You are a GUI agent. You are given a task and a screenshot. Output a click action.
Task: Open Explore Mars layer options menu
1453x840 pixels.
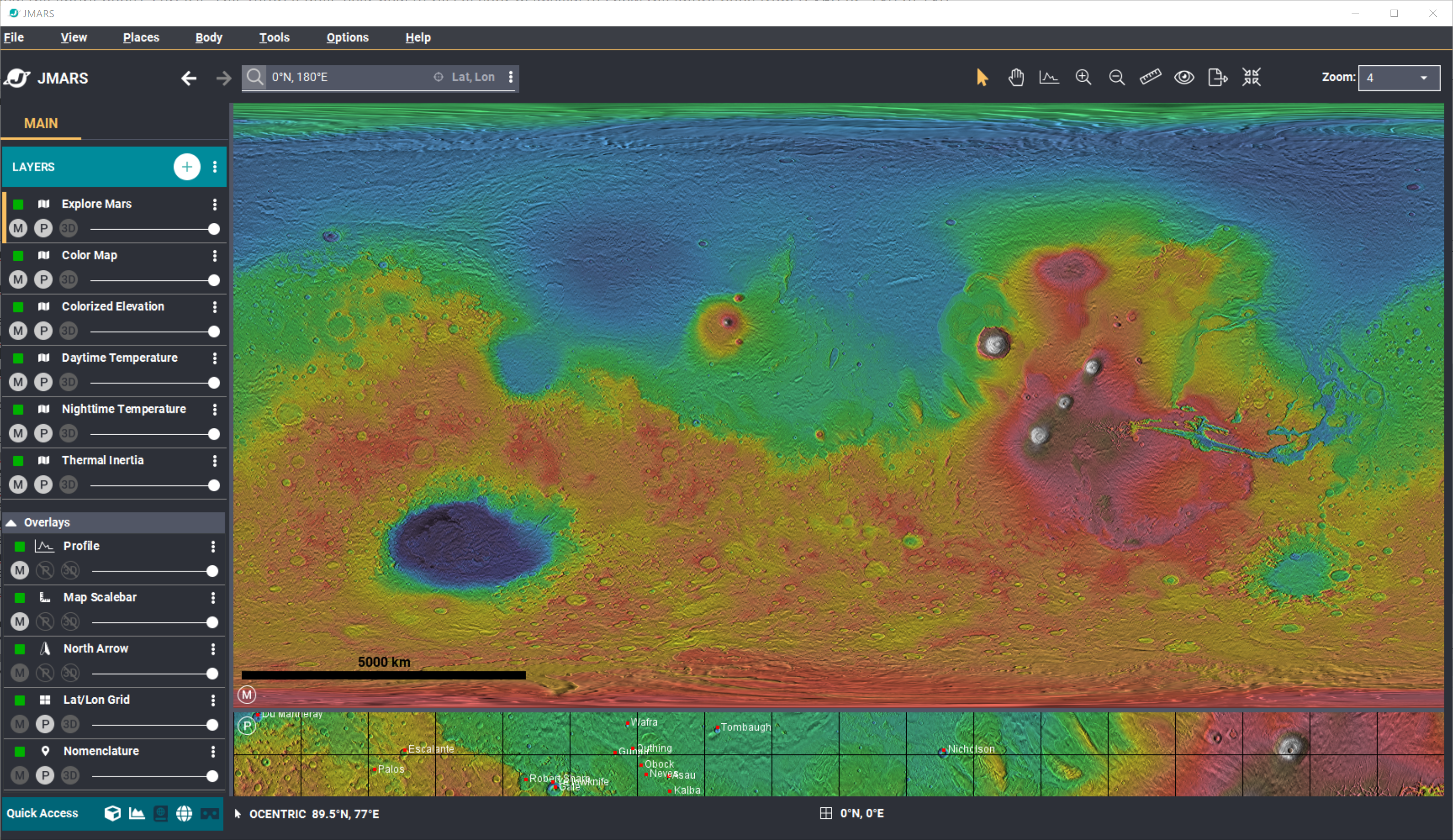(215, 204)
